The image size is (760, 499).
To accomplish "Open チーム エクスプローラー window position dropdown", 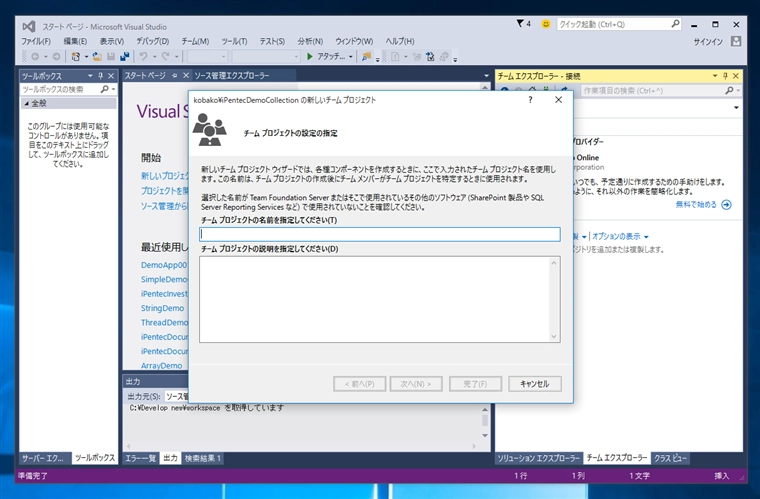I will (x=715, y=76).
